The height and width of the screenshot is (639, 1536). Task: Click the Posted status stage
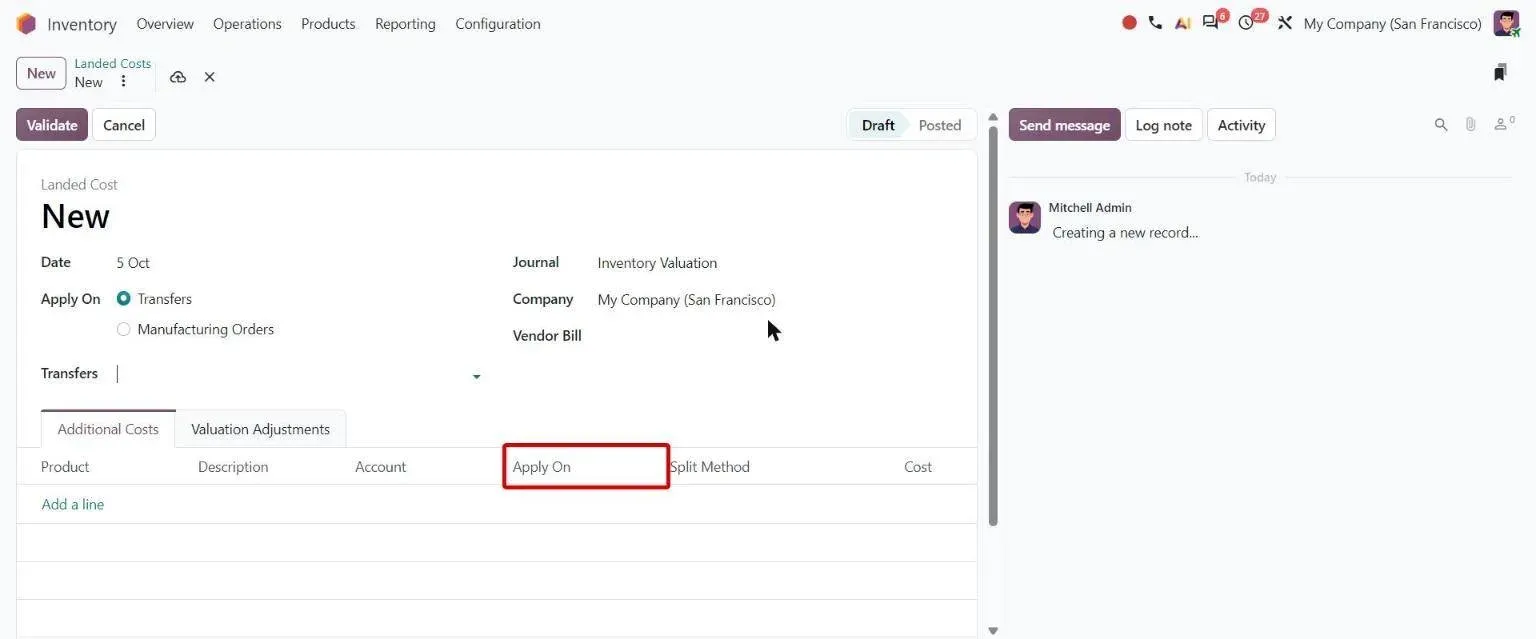pos(940,125)
